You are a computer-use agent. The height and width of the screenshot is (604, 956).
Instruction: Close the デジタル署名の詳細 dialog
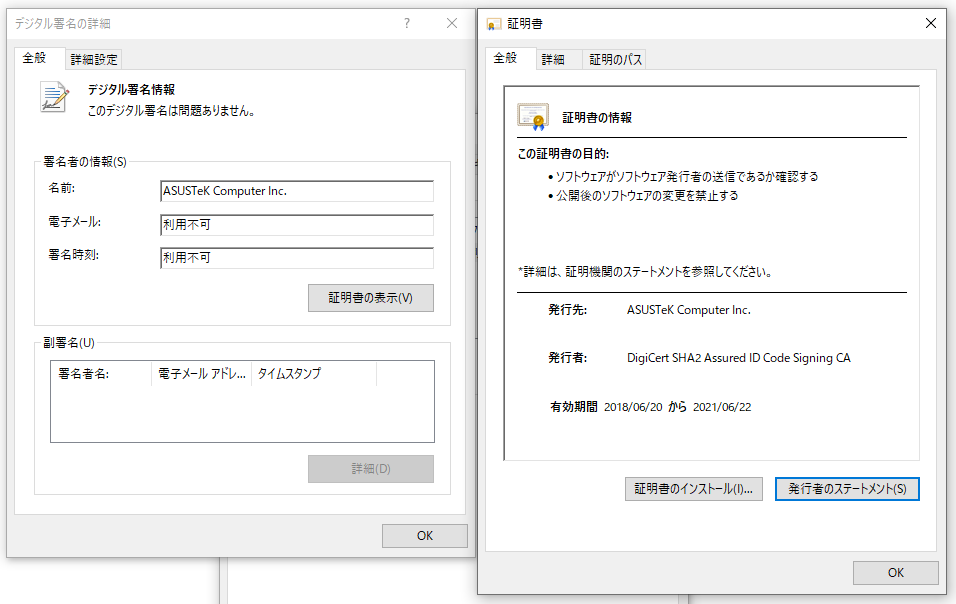click(x=452, y=23)
